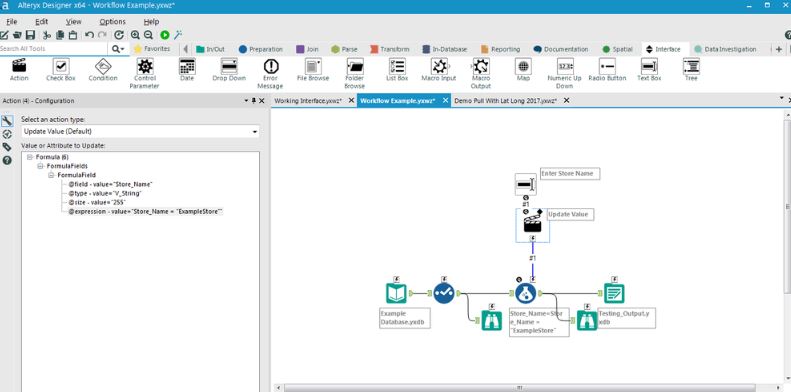Select the Macro Input tool

pyautogui.click(x=439, y=70)
